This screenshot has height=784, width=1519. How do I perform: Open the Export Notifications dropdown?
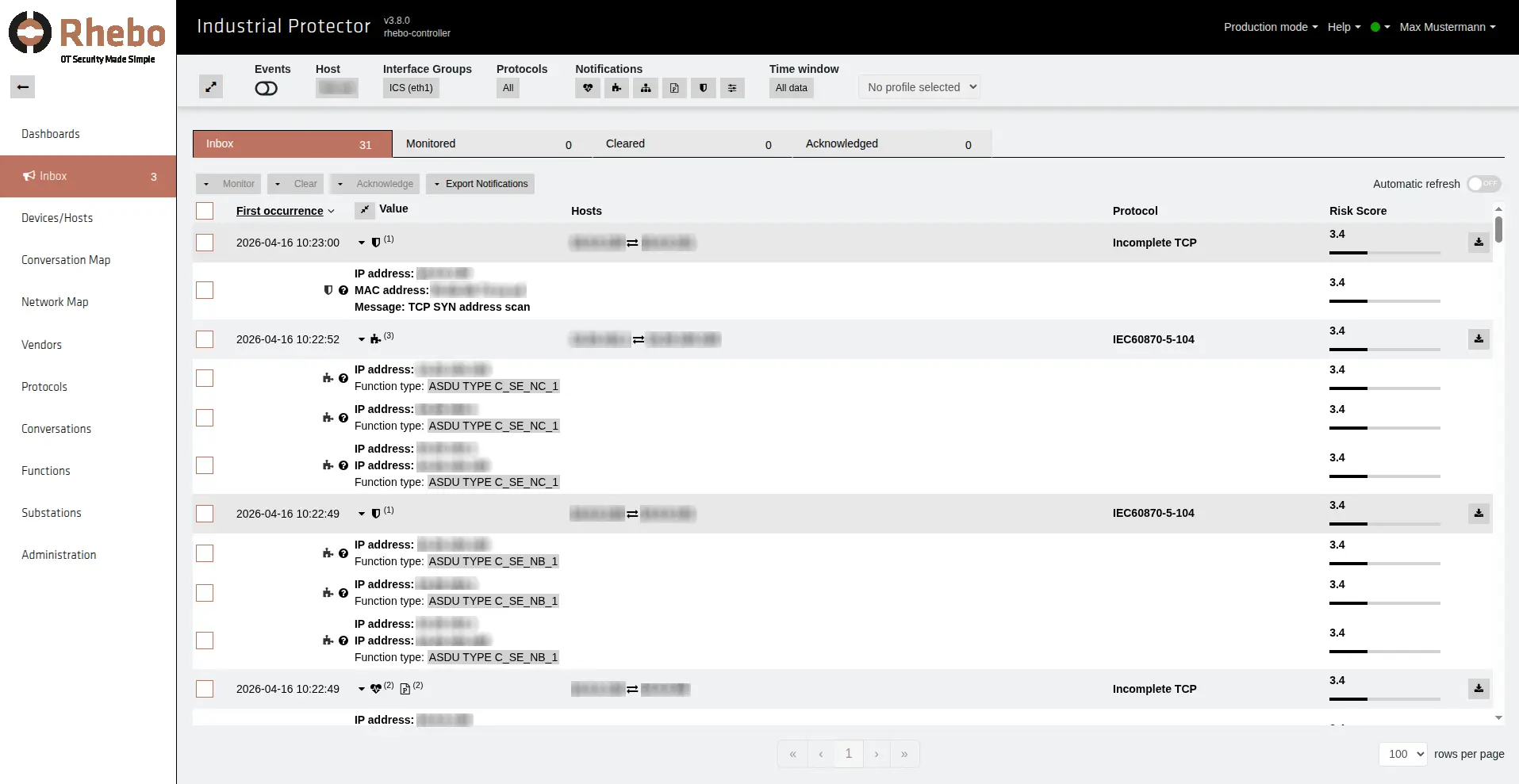tap(480, 184)
